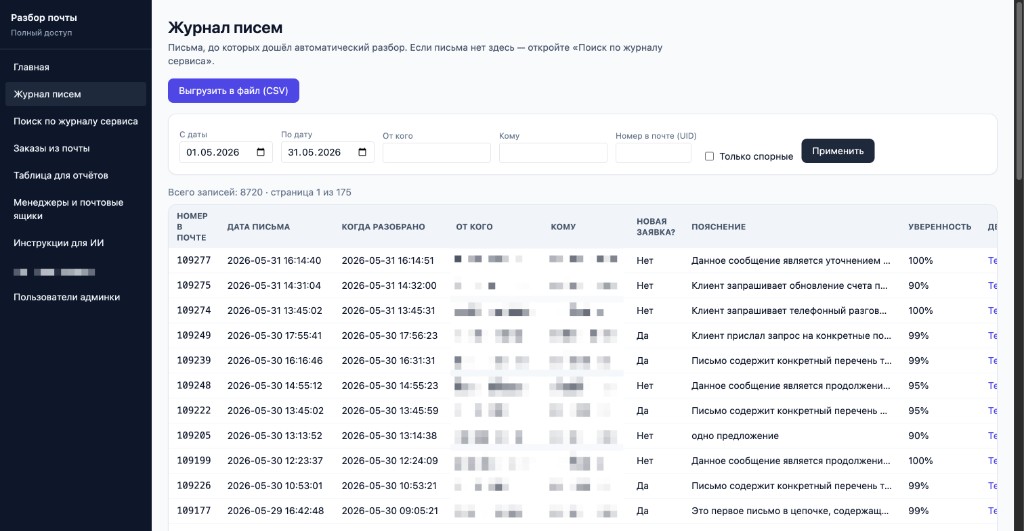
Task: Enable the "Только спорные" checkbox
Action: [x=709, y=156]
